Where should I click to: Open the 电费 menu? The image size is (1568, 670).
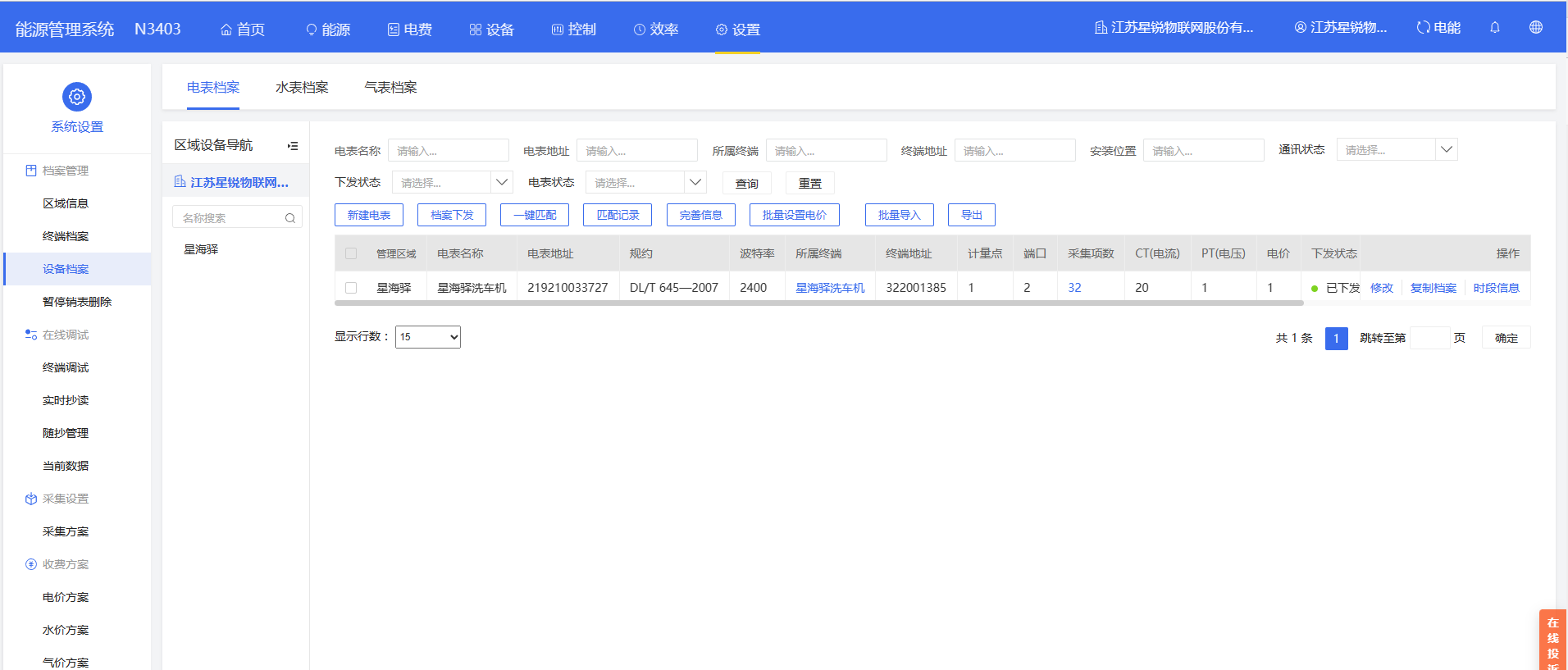410,30
